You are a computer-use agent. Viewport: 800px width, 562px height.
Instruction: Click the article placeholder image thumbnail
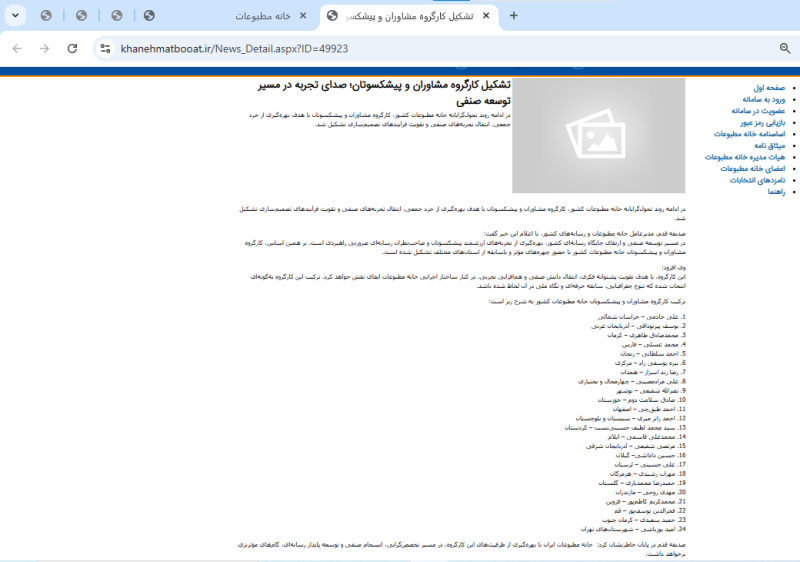coord(598,136)
